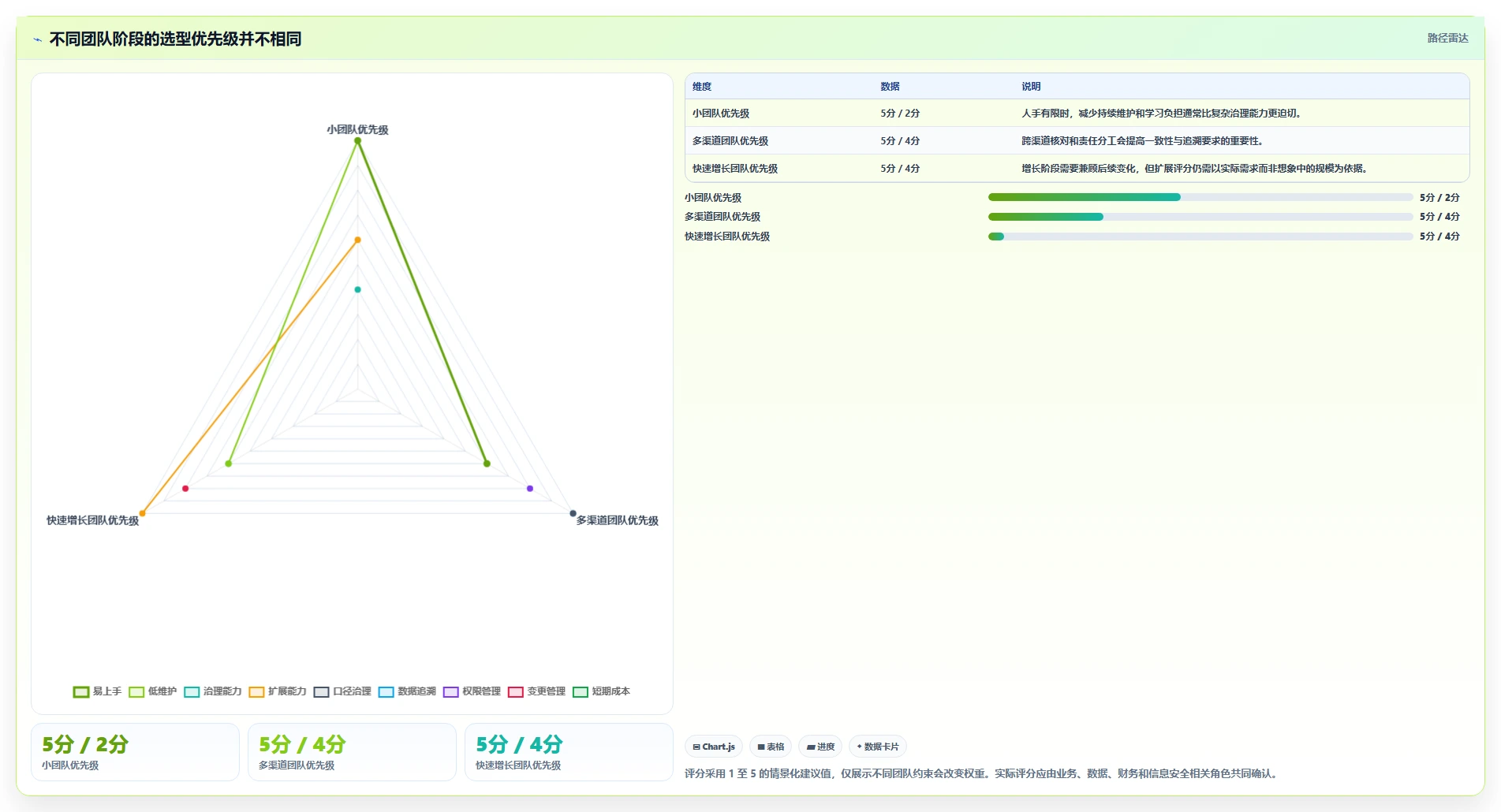Click the footnote starting 评分采用 1 至 5
The width and height of the screenshot is (1501, 812).
pyautogui.click(x=980, y=773)
